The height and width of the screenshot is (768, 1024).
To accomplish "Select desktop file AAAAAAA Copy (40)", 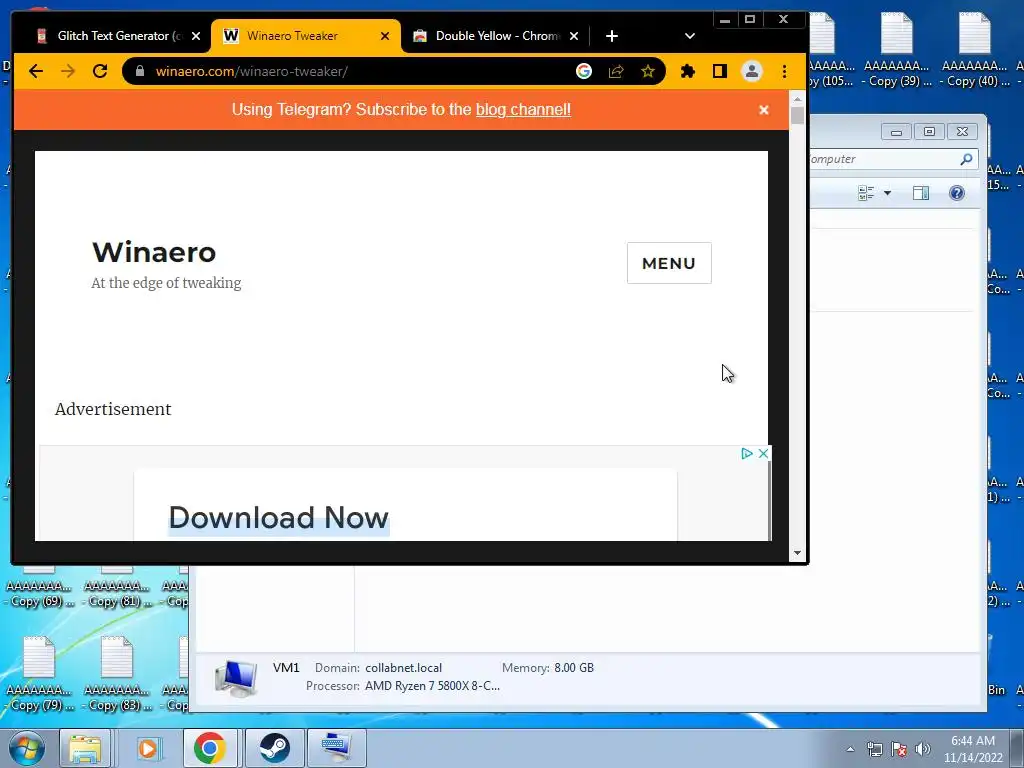I will [x=975, y=51].
